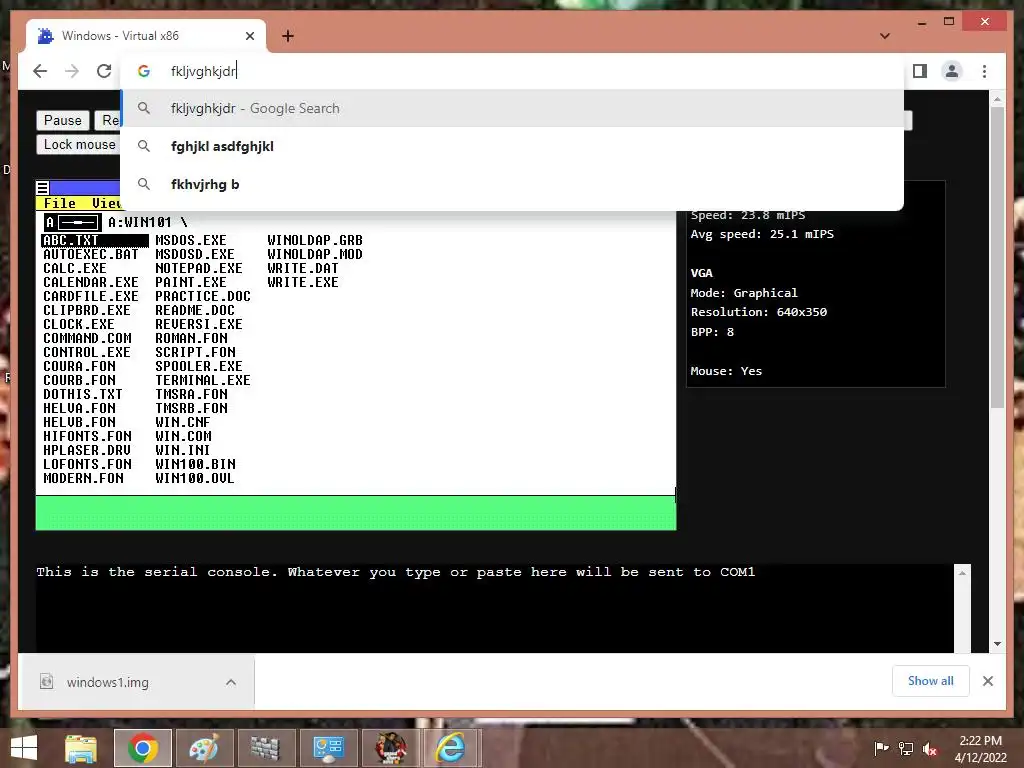Image resolution: width=1024 pixels, height=768 pixels.
Task: Expand windows1.img download options chevron
Action: (x=231, y=682)
